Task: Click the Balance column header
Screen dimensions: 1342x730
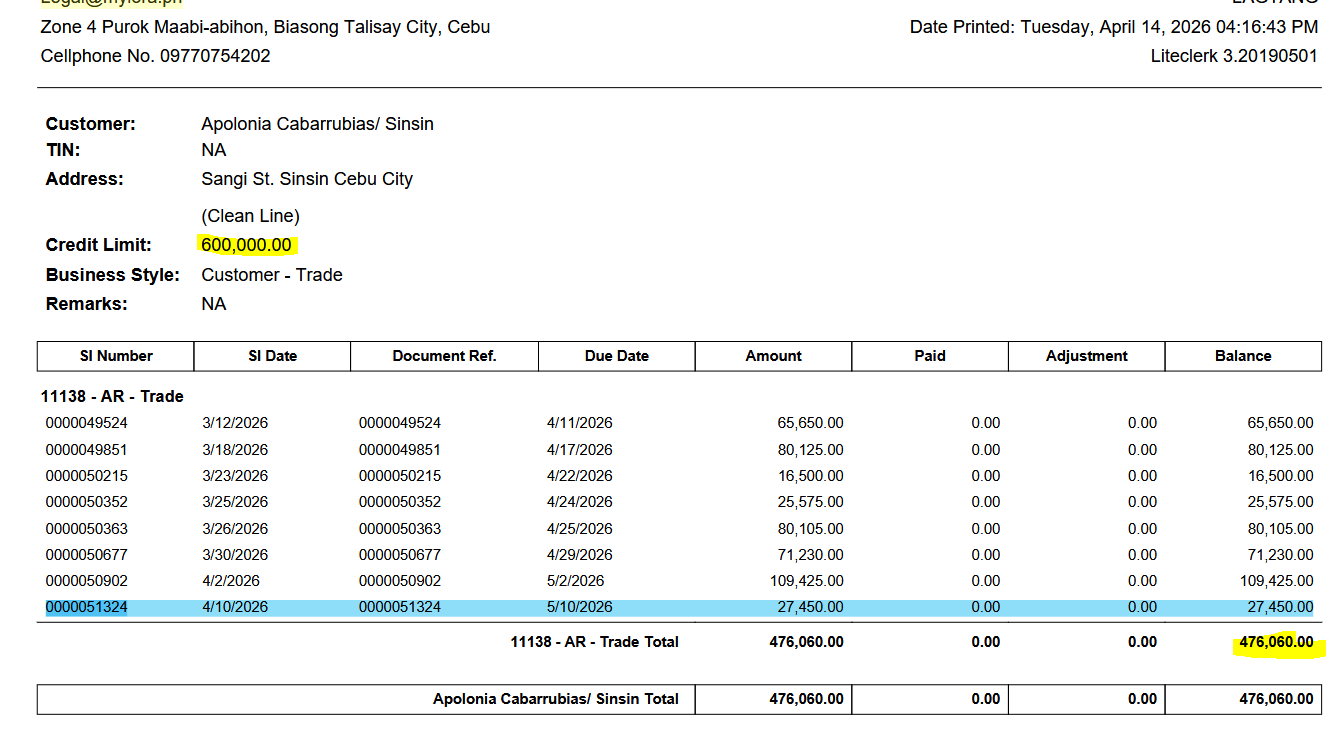Action: point(1243,356)
